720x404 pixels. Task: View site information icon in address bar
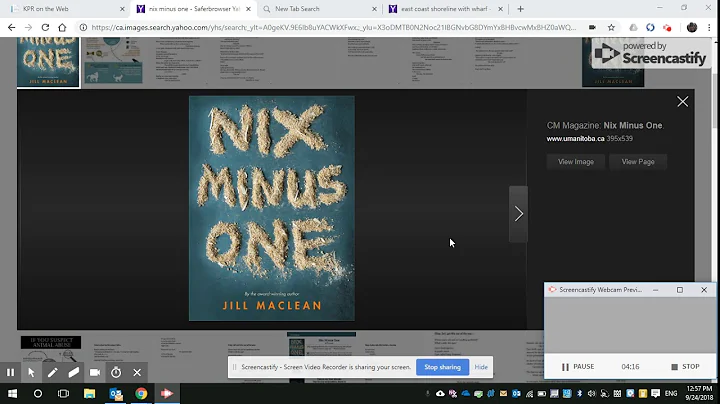(83, 28)
